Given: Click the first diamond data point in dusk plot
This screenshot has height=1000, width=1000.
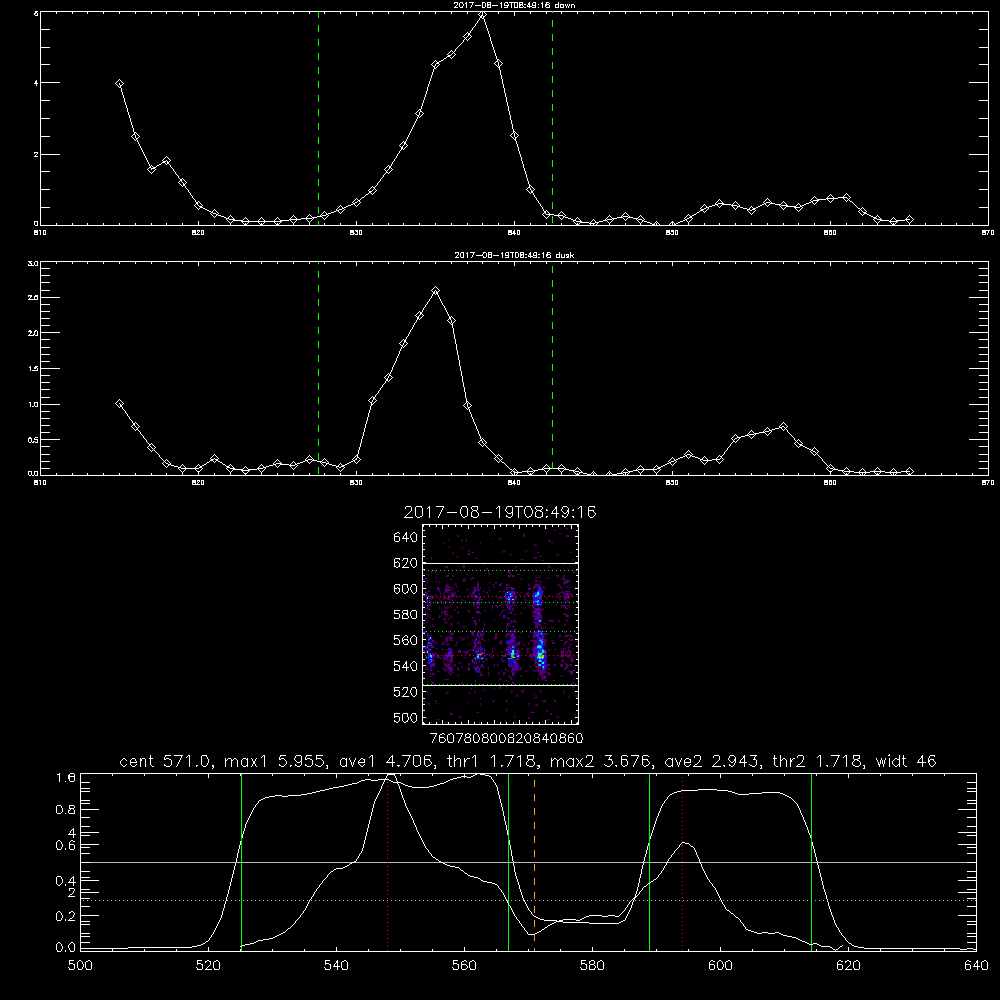Looking at the screenshot, I should [x=119, y=403].
